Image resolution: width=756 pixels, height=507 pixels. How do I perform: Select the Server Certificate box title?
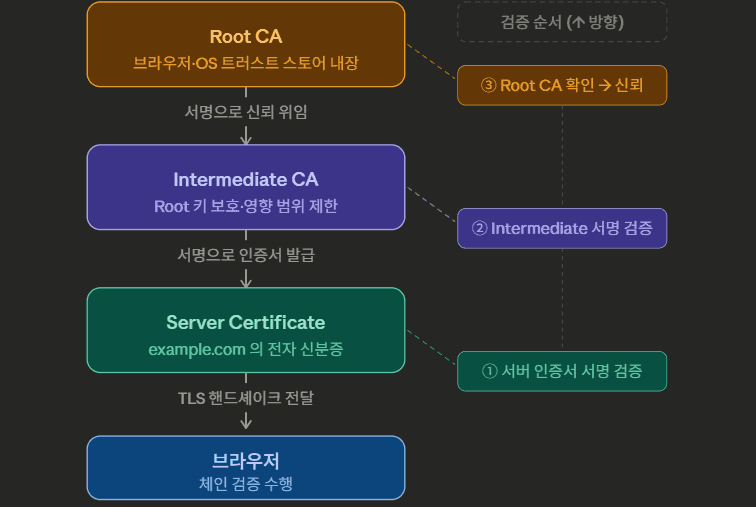tap(246, 322)
